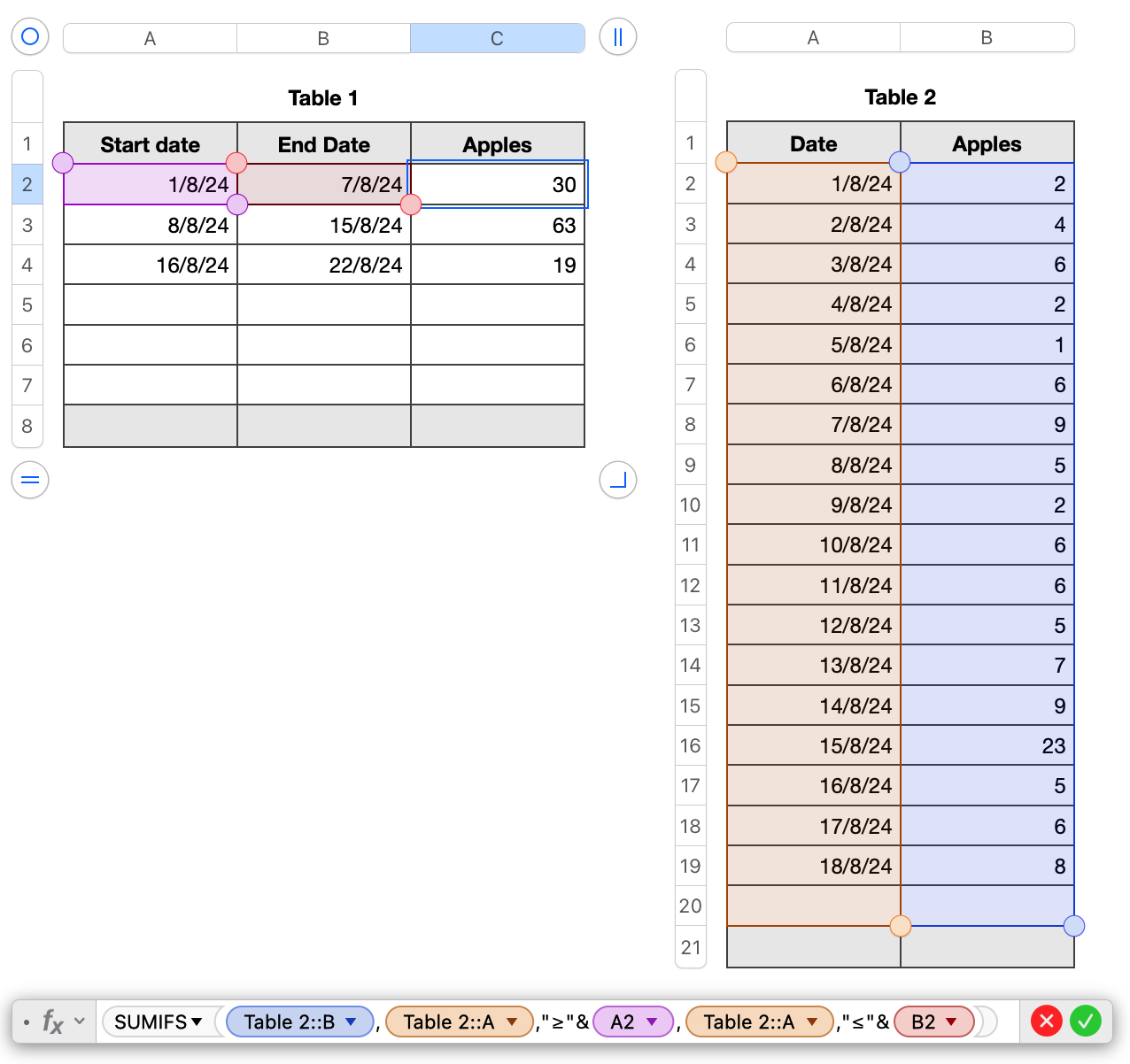Click the corner resize icon below Table 1

pos(617,480)
